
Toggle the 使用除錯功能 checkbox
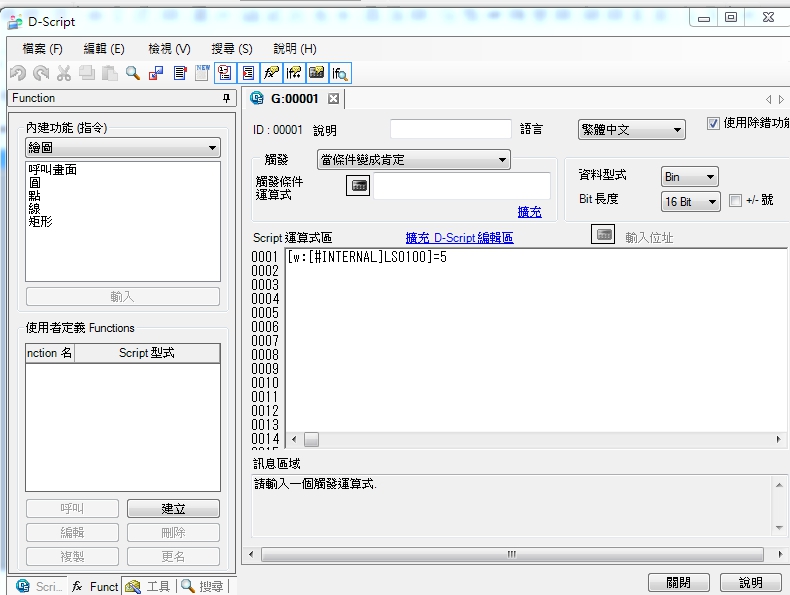pyautogui.click(x=713, y=124)
